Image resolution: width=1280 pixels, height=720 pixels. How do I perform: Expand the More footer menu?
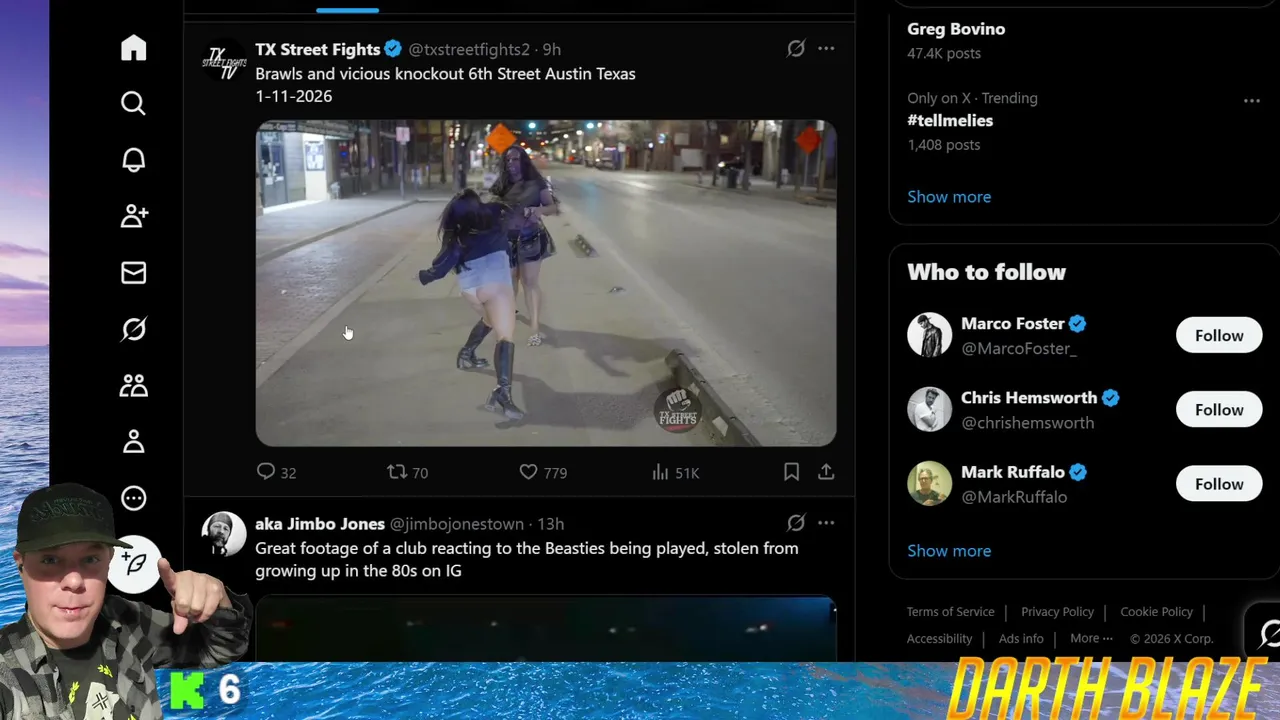(1091, 639)
